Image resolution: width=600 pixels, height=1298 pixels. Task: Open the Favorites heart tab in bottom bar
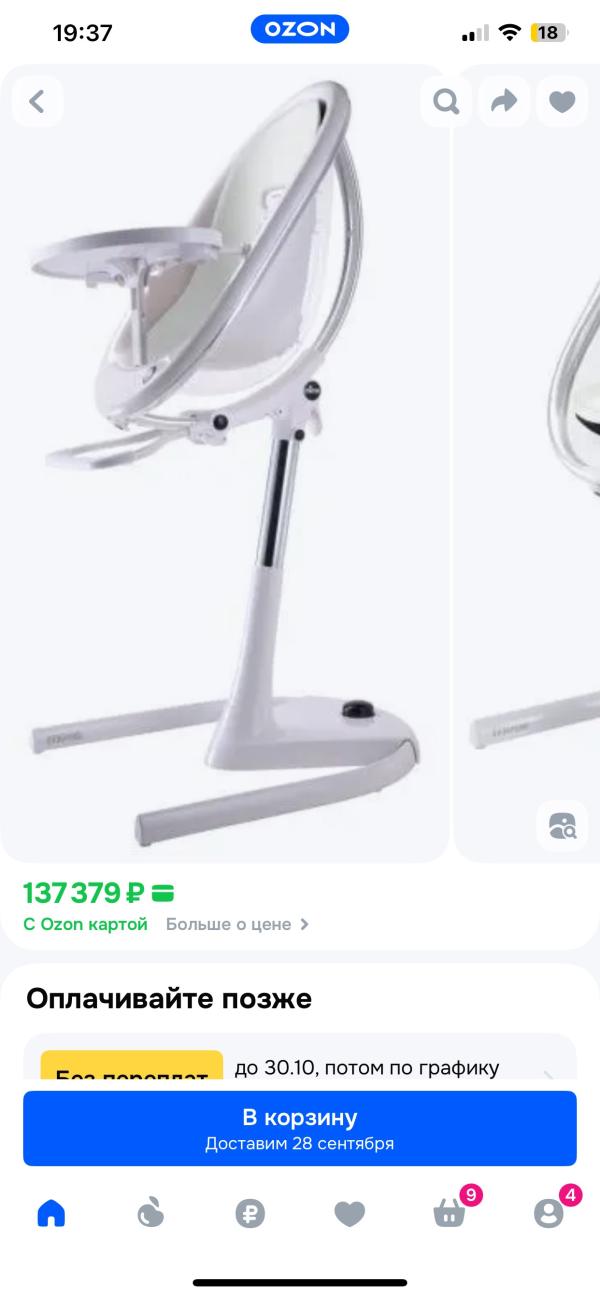349,1214
